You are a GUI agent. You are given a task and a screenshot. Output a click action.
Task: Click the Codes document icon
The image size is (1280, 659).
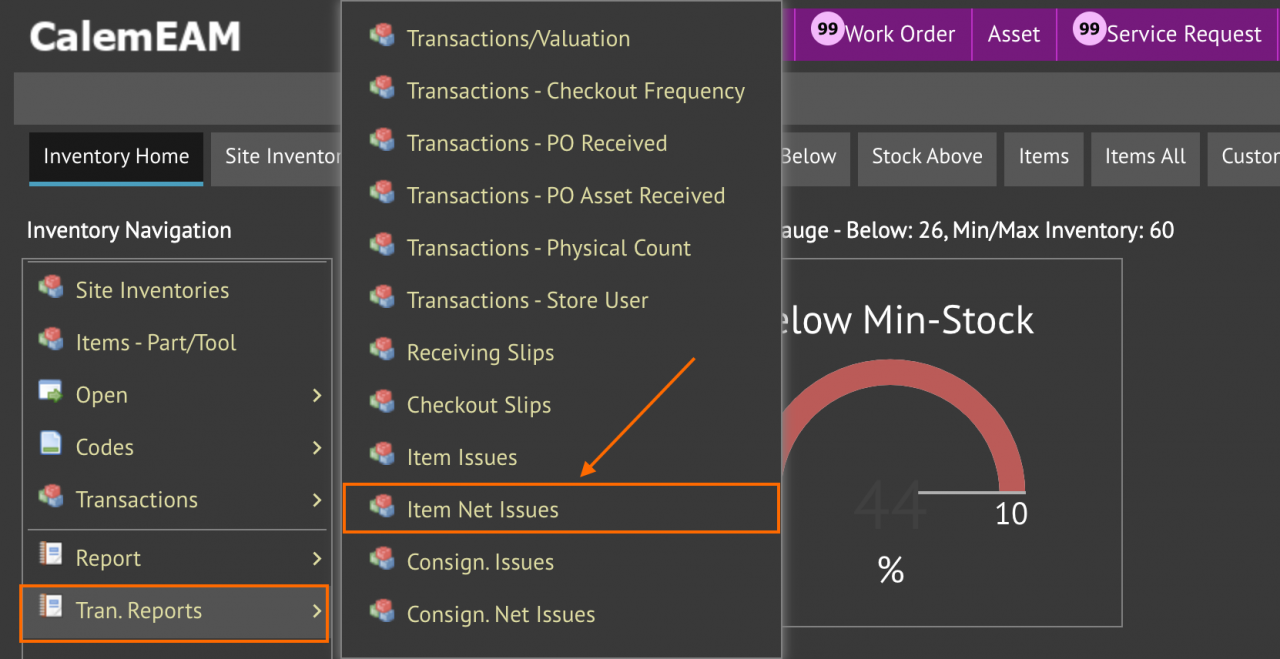[x=50, y=444]
